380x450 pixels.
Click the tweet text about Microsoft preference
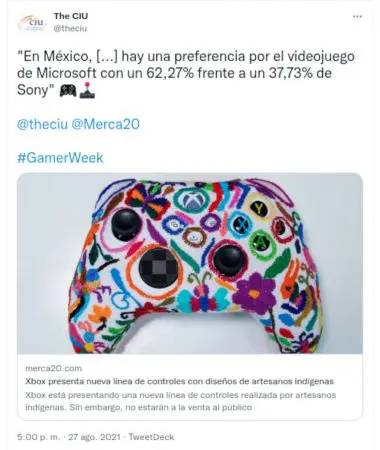[186, 73]
